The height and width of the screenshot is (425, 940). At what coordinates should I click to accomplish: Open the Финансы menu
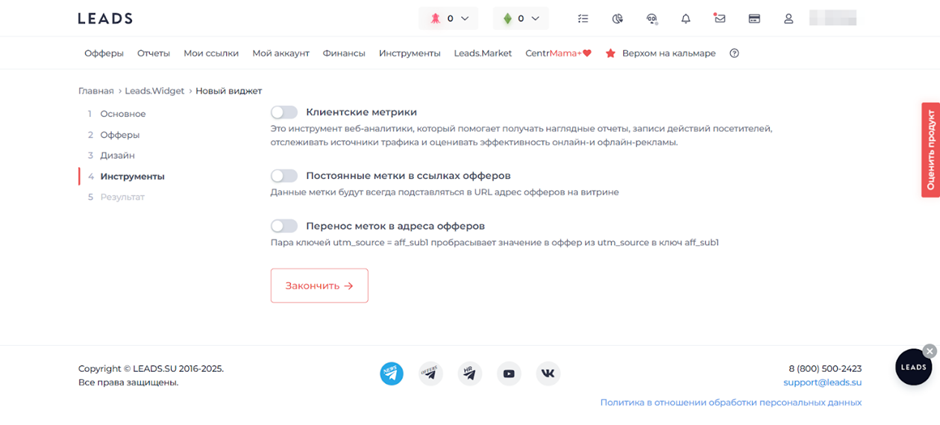point(344,53)
